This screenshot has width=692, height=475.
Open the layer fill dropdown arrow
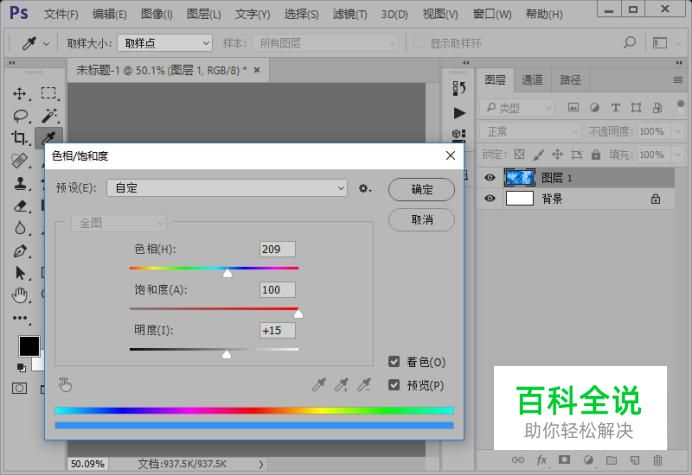677,155
